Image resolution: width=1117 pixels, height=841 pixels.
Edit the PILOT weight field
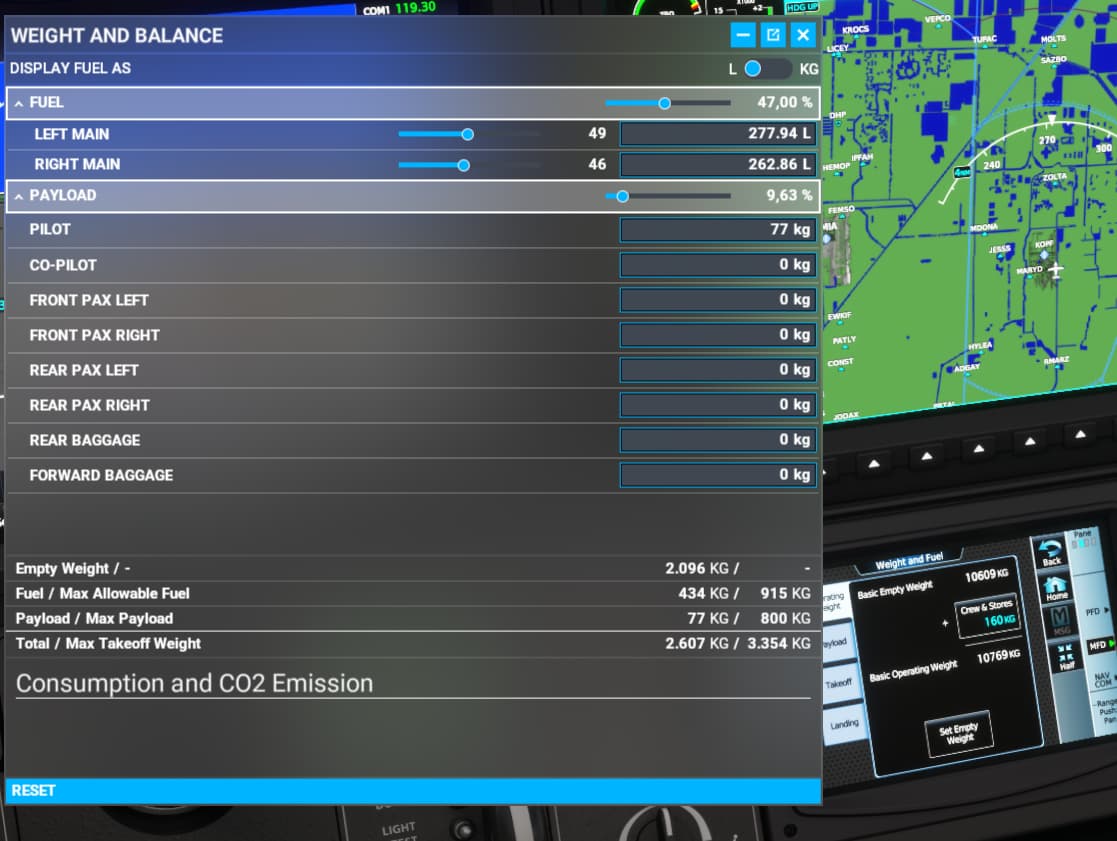[718, 230]
